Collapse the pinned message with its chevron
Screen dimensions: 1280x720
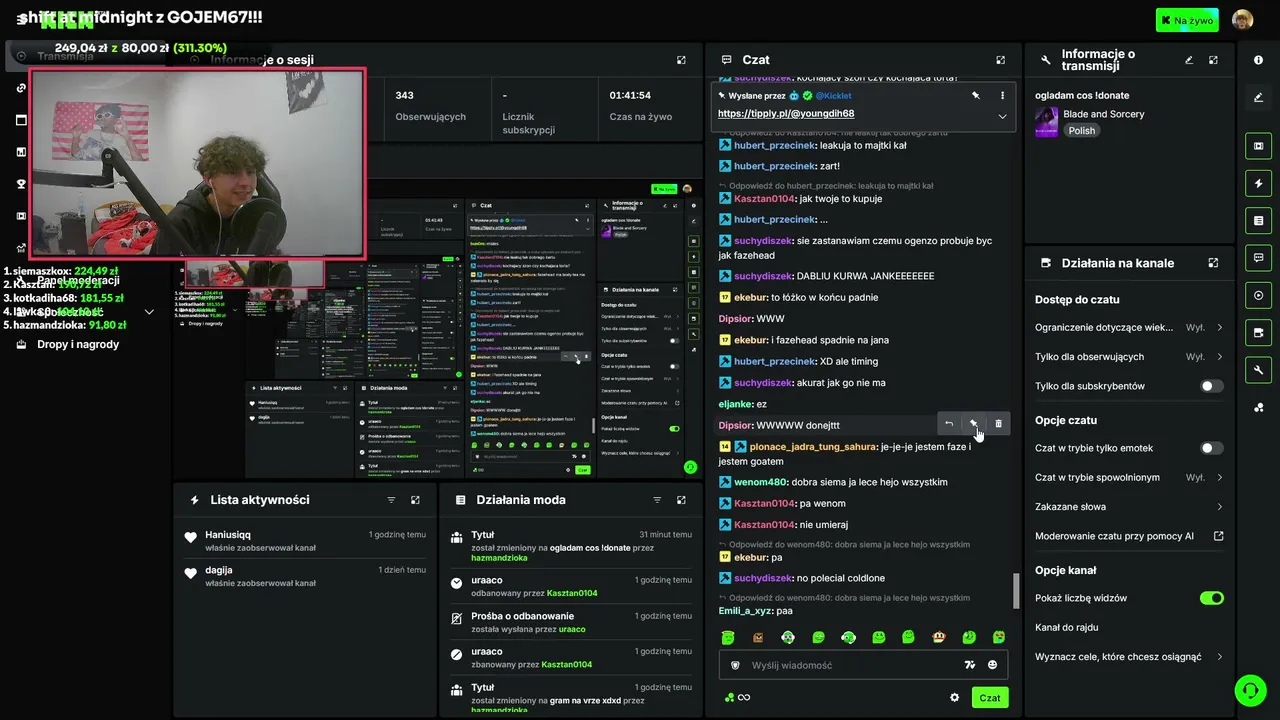click(1002, 116)
